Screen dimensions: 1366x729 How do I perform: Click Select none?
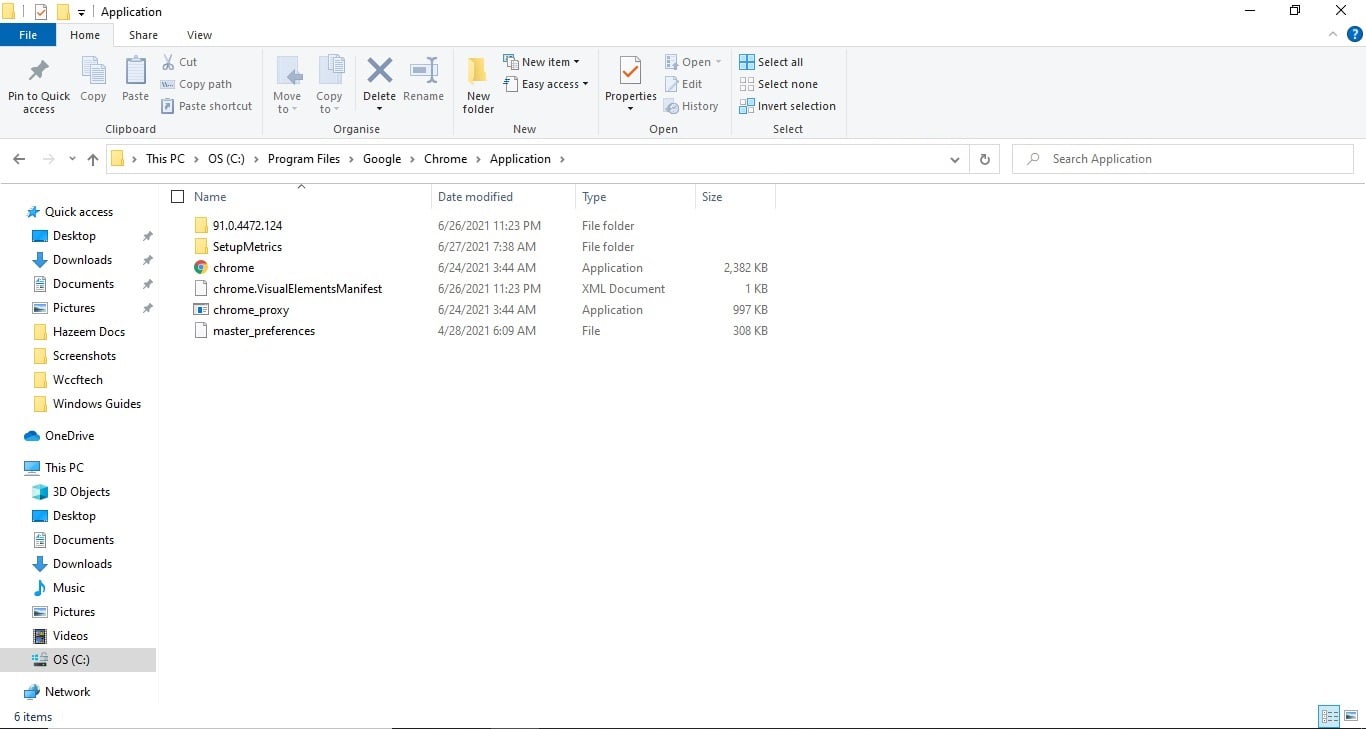click(778, 84)
